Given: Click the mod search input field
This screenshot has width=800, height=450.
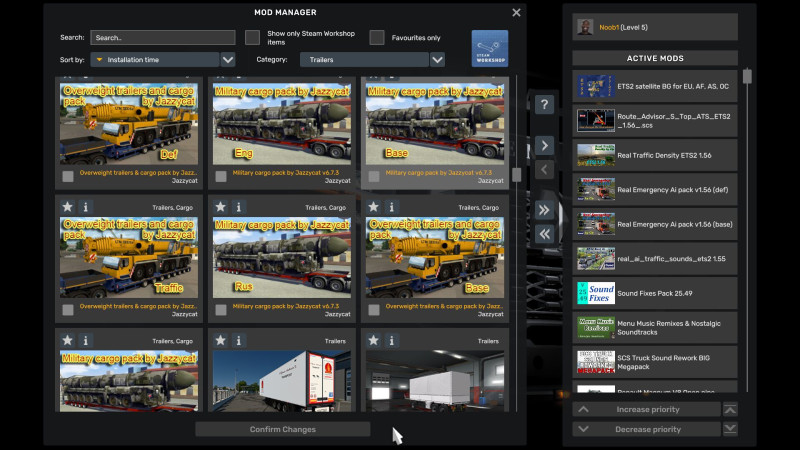Looking at the screenshot, I should pos(163,37).
